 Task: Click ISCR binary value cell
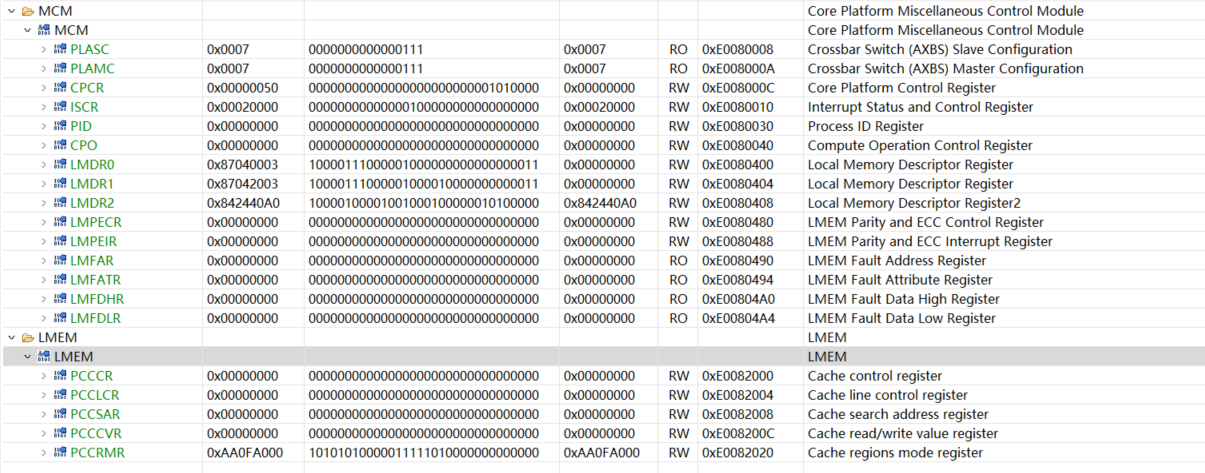(424, 107)
